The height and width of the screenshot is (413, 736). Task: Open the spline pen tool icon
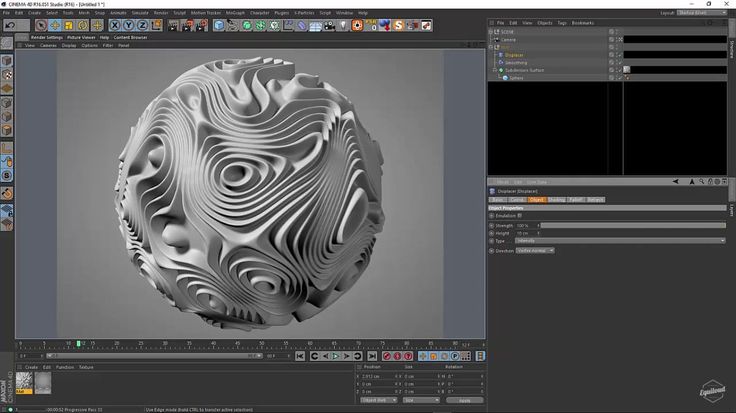click(x=232, y=25)
